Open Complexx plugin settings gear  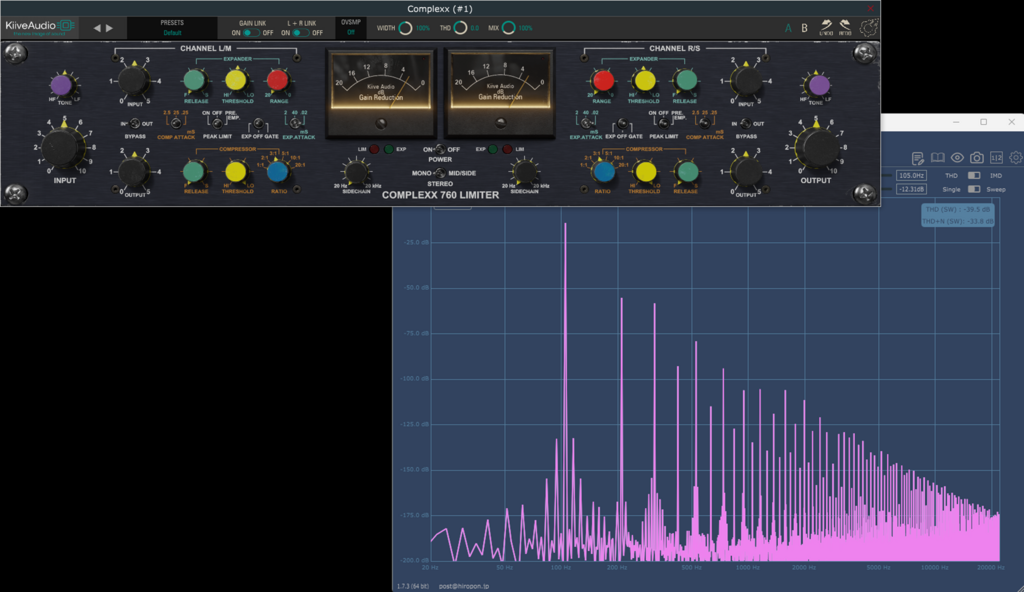tap(869, 28)
